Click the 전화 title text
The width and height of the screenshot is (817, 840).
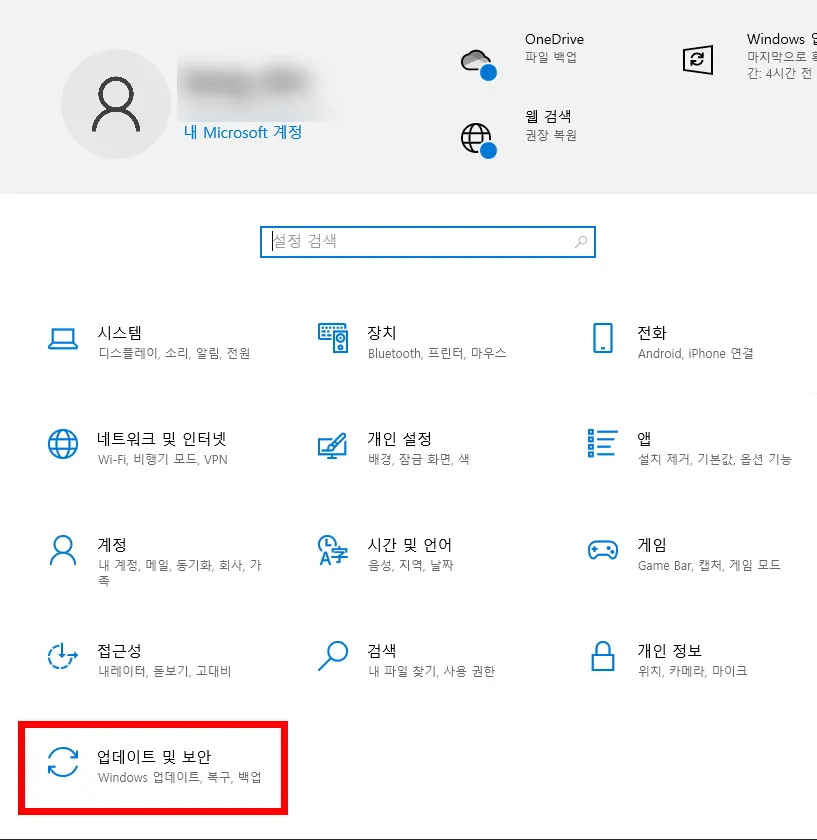652,333
